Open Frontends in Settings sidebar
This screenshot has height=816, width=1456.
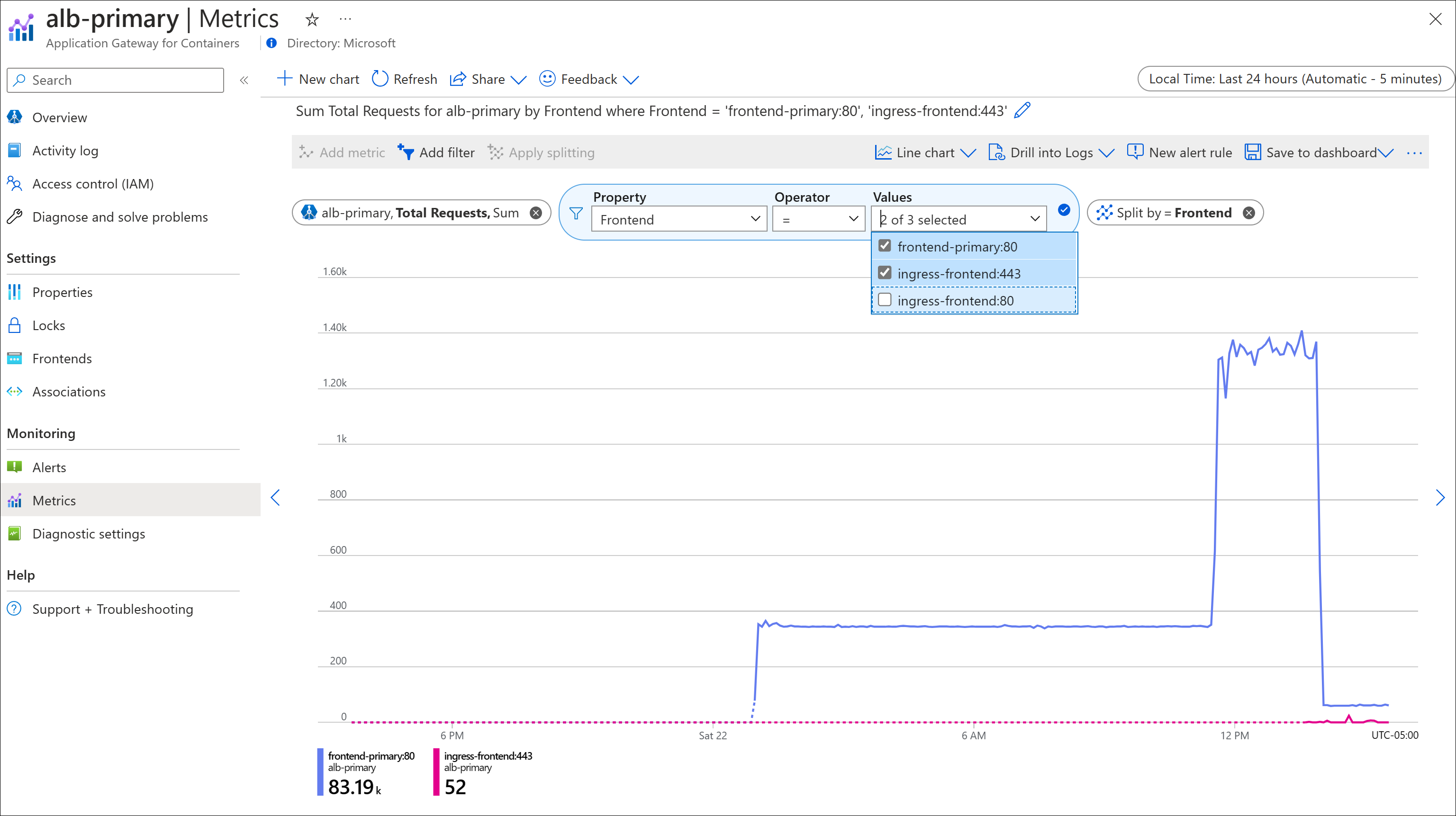click(x=62, y=357)
